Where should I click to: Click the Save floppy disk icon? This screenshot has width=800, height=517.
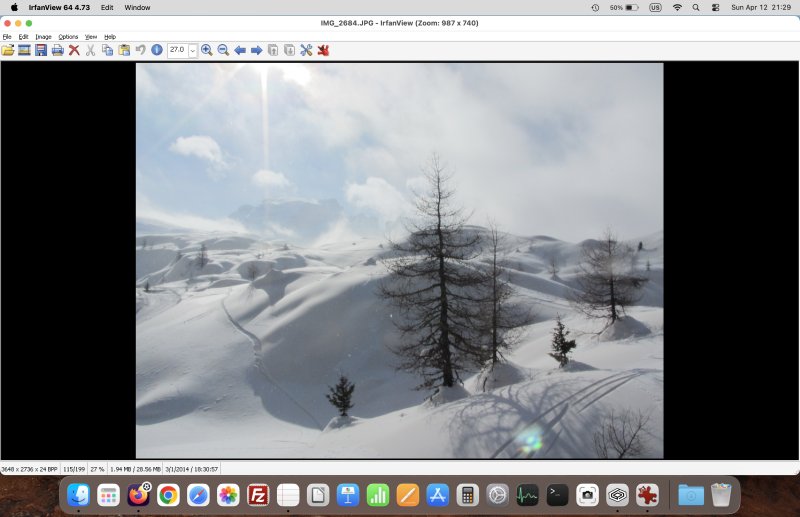41,50
